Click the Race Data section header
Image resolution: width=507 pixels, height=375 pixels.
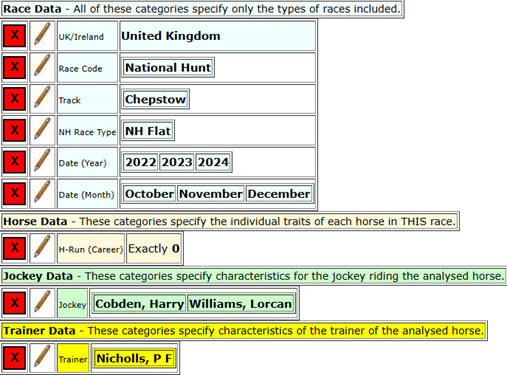[x=202, y=9]
